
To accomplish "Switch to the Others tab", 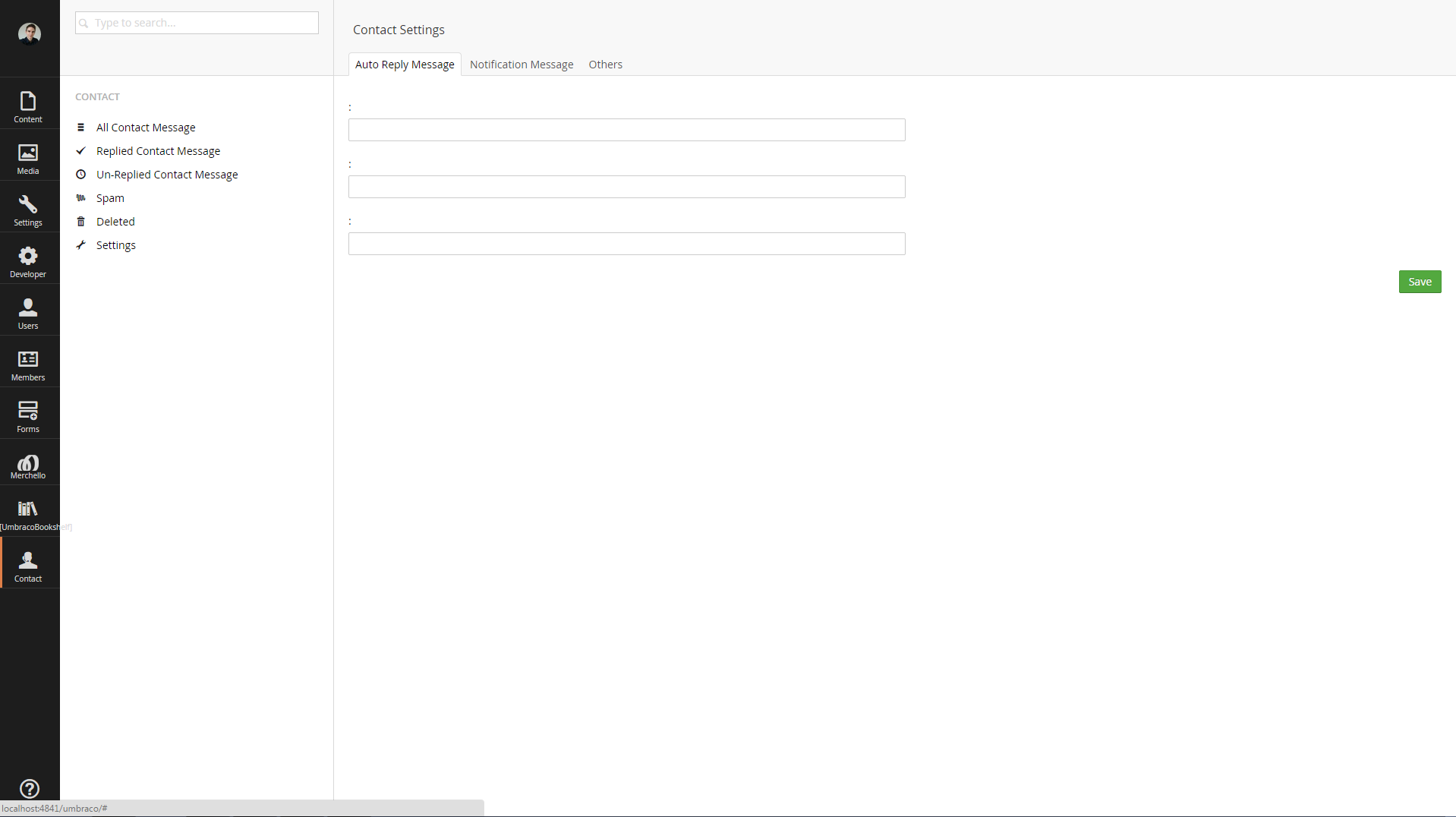I will point(605,65).
